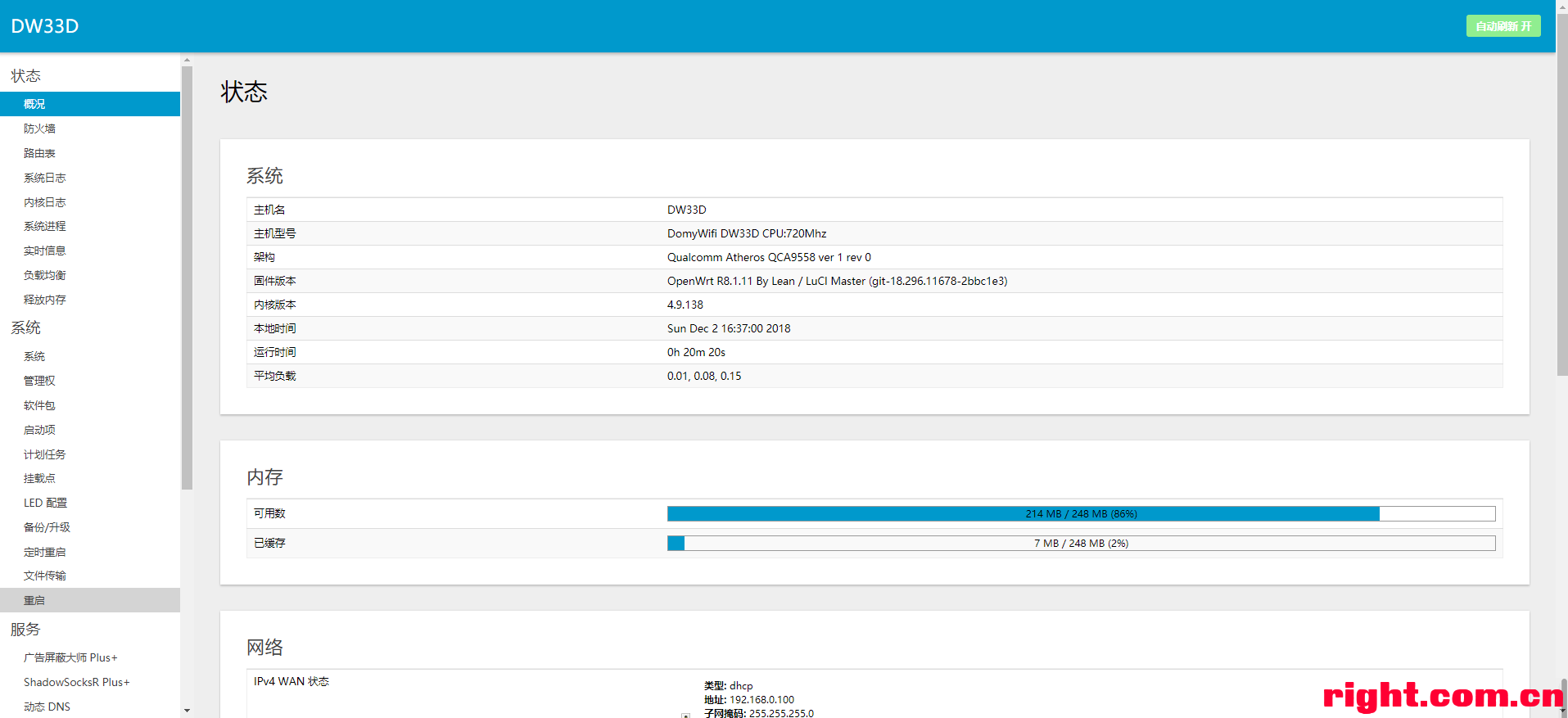The height and width of the screenshot is (718, 1568).
Task: Click the sidebar vertical scrollbar thumb
Action: click(187, 278)
